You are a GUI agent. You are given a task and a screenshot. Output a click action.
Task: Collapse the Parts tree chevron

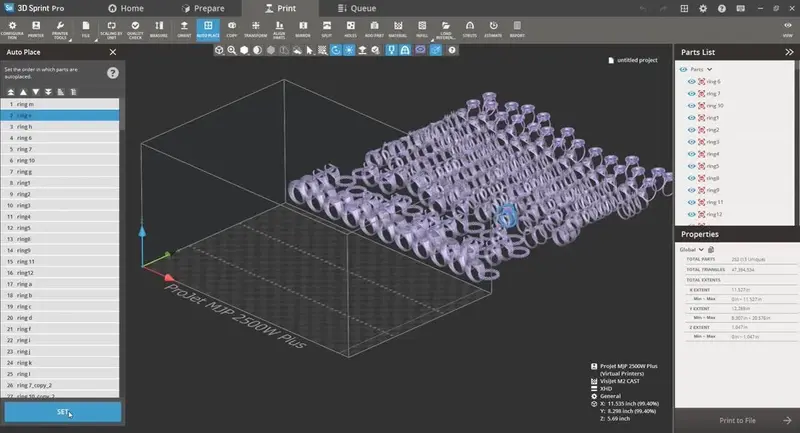click(710, 69)
